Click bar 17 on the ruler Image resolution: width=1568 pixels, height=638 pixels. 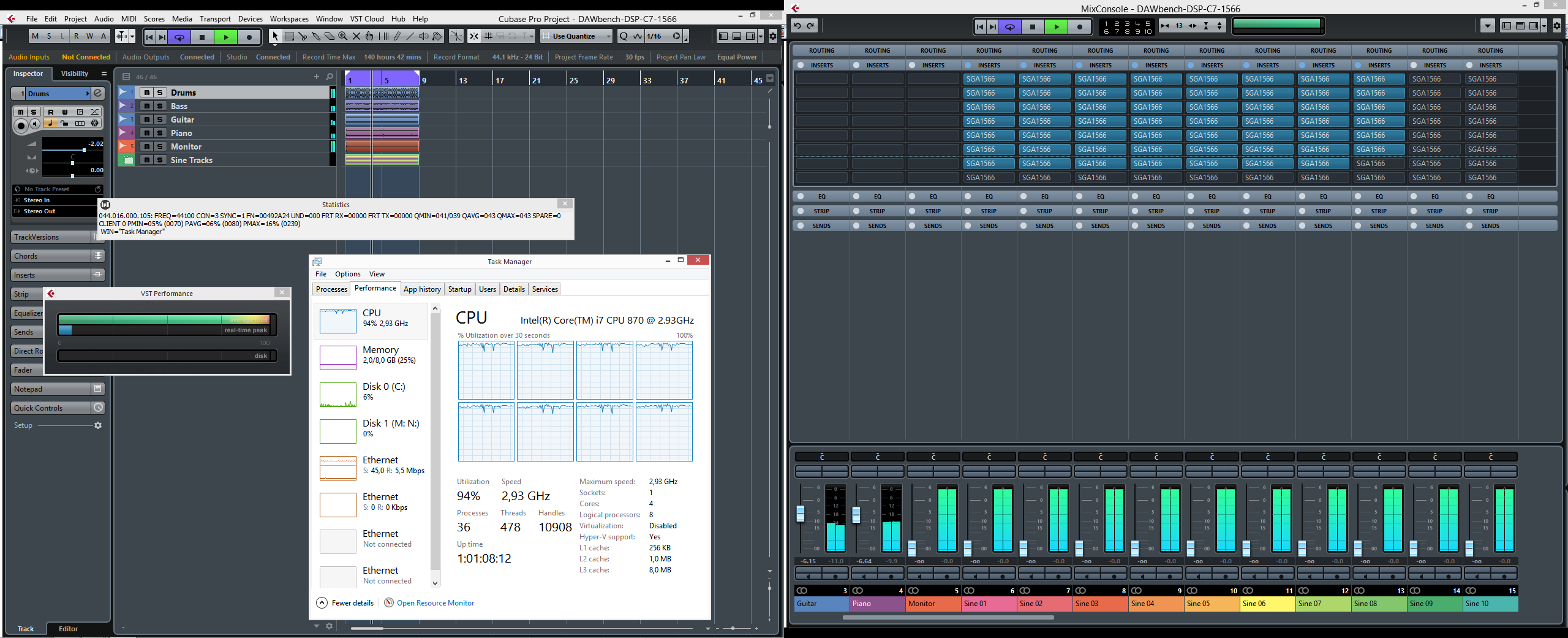pyautogui.click(x=500, y=80)
